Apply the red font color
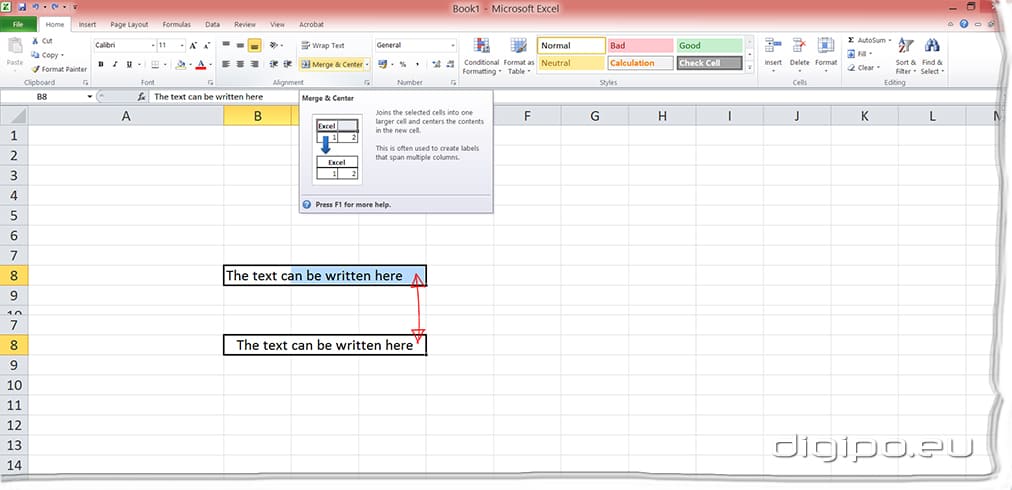The height and width of the screenshot is (490, 1012). (201, 64)
